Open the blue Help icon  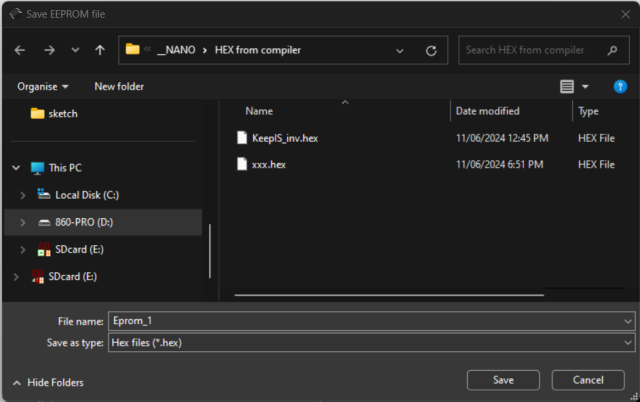click(620, 87)
